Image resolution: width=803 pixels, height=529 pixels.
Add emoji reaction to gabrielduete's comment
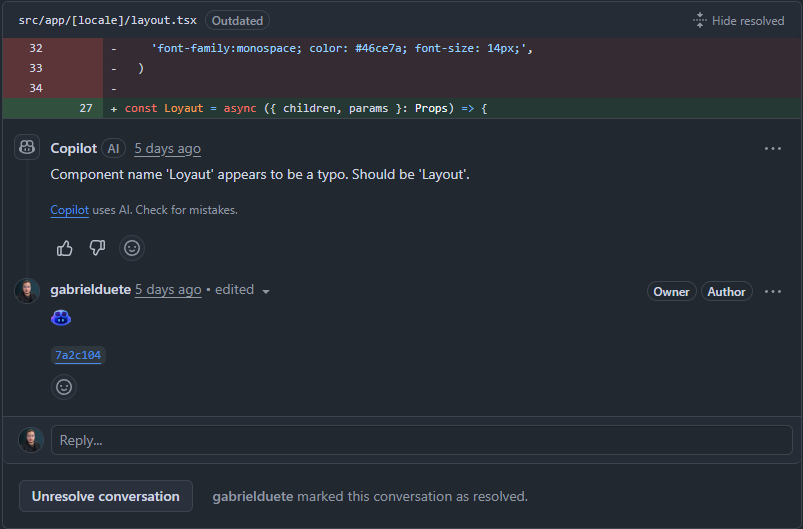tap(64, 387)
